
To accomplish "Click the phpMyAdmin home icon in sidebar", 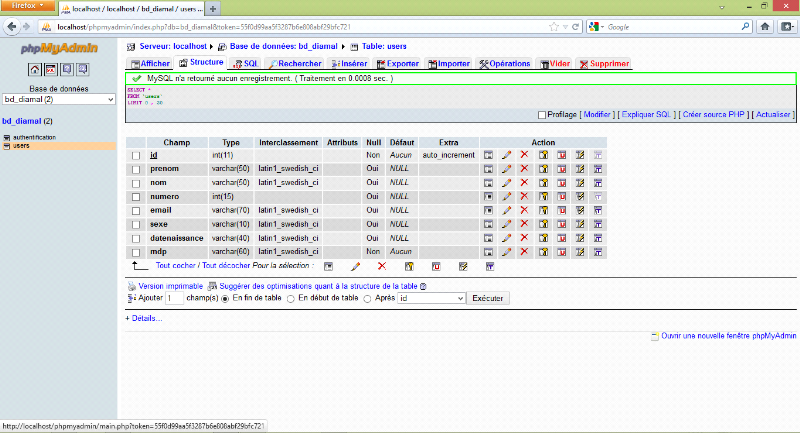I will pos(34,69).
